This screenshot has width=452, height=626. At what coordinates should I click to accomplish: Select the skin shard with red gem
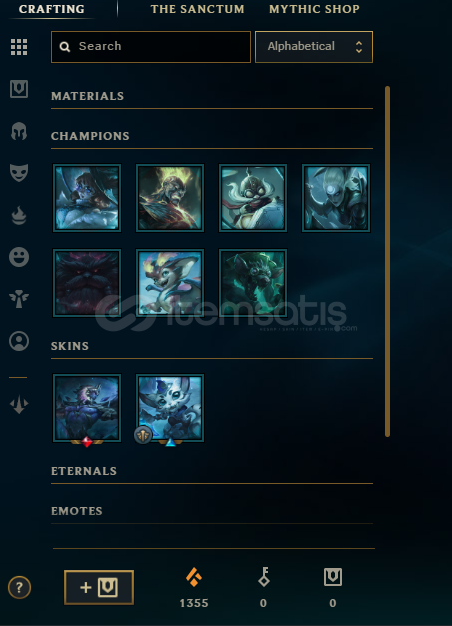[87, 408]
